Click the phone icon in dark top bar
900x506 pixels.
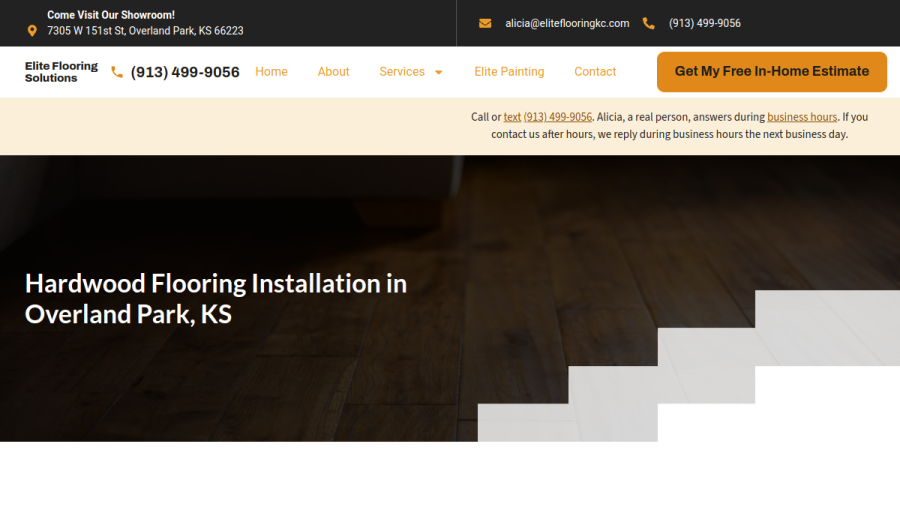[x=649, y=24]
